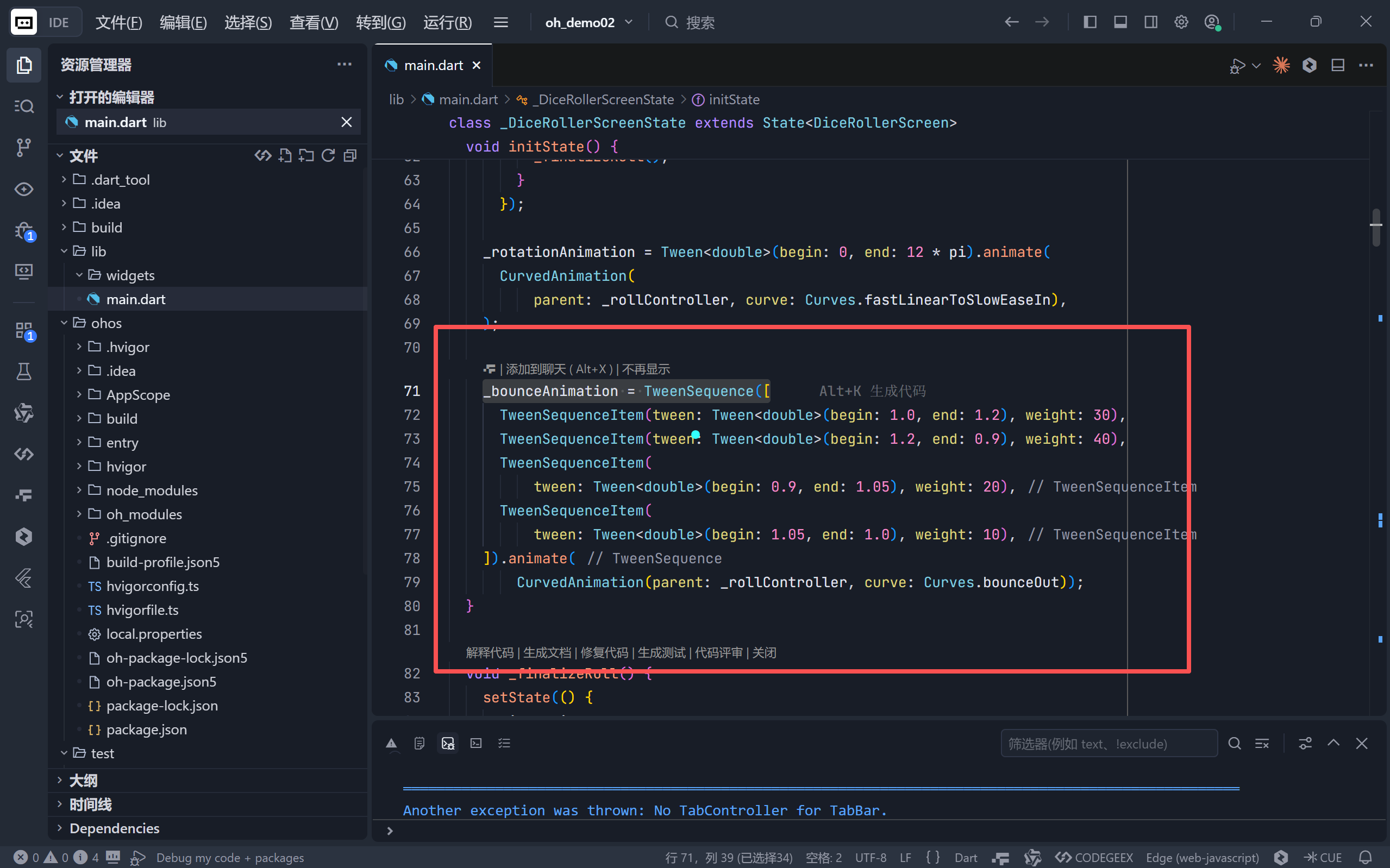
Task: Click the 解释代码 code lens link
Action: coord(490,653)
